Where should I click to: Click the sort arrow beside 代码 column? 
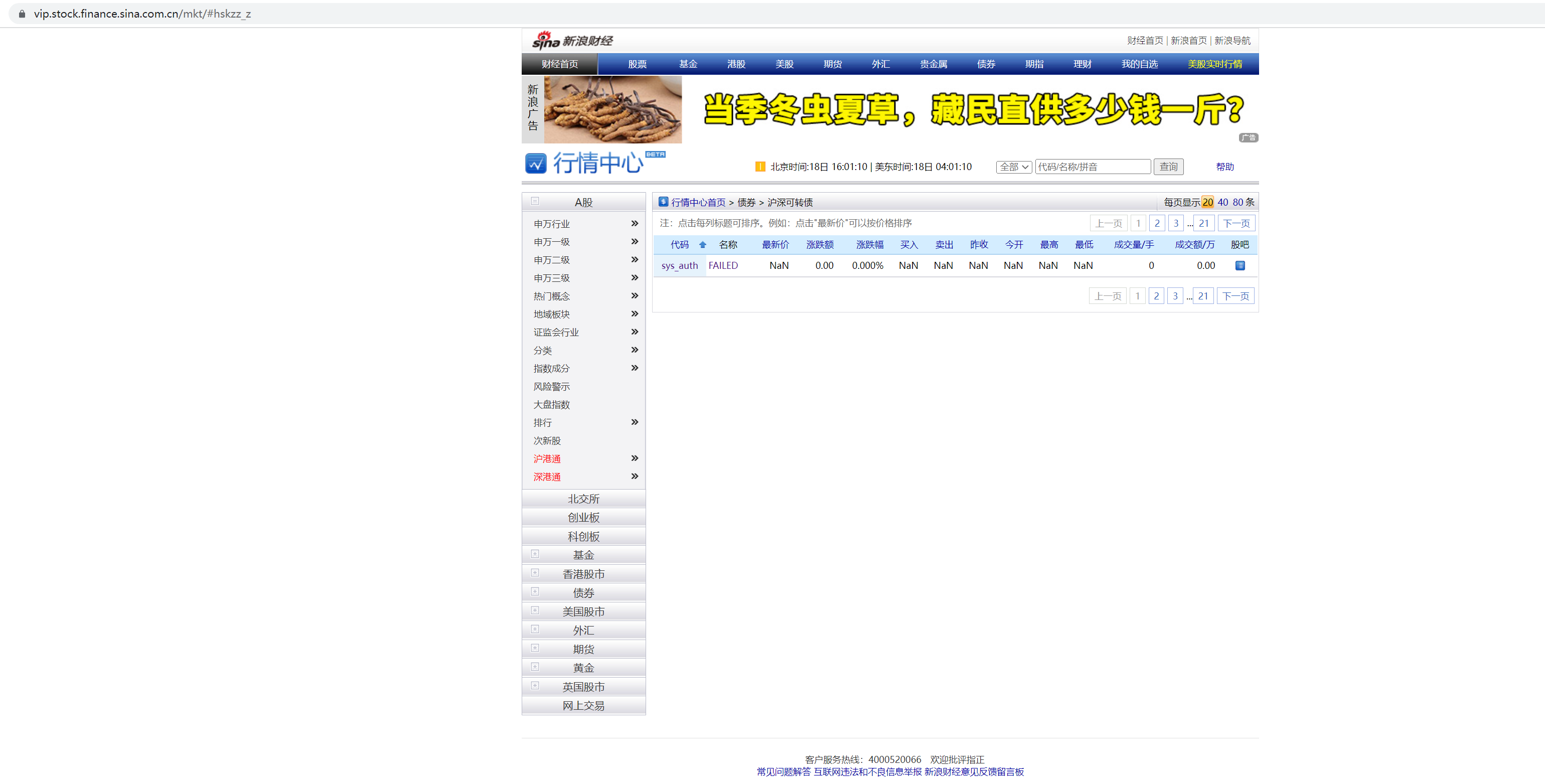pos(702,245)
